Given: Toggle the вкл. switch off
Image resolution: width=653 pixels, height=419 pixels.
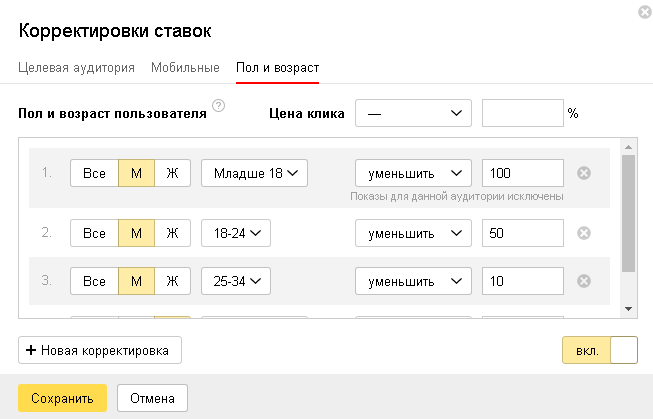Looking at the screenshot, I should (x=600, y=350).
